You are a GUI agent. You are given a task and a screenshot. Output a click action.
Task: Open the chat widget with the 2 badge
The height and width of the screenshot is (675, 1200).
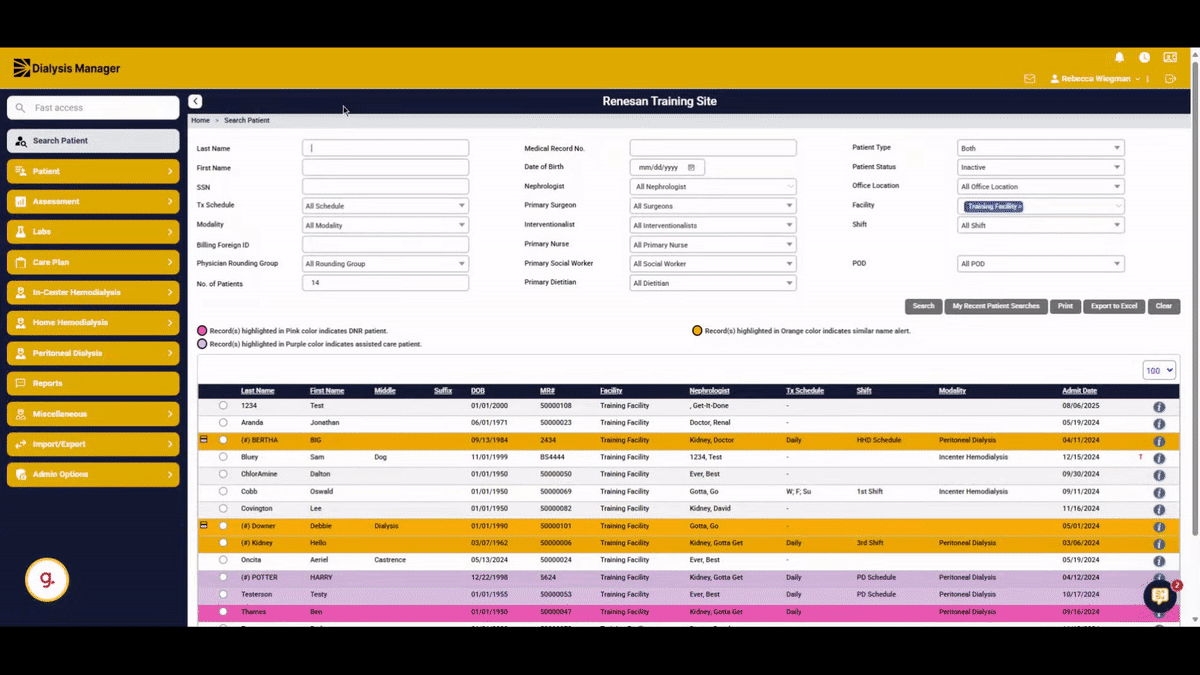(x=1160, y=596)
